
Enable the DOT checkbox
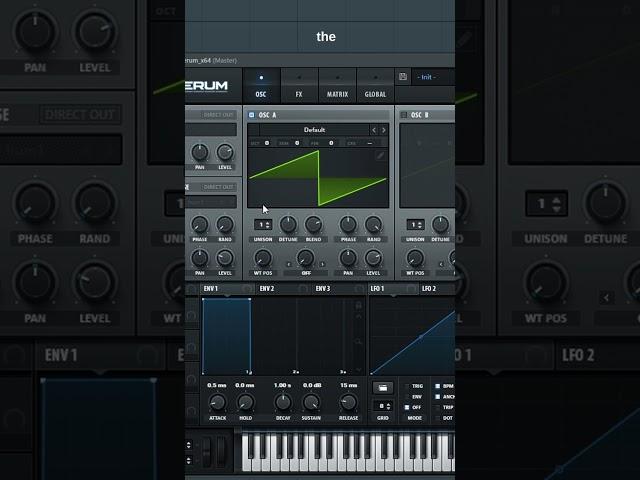(x=438, y=418)
